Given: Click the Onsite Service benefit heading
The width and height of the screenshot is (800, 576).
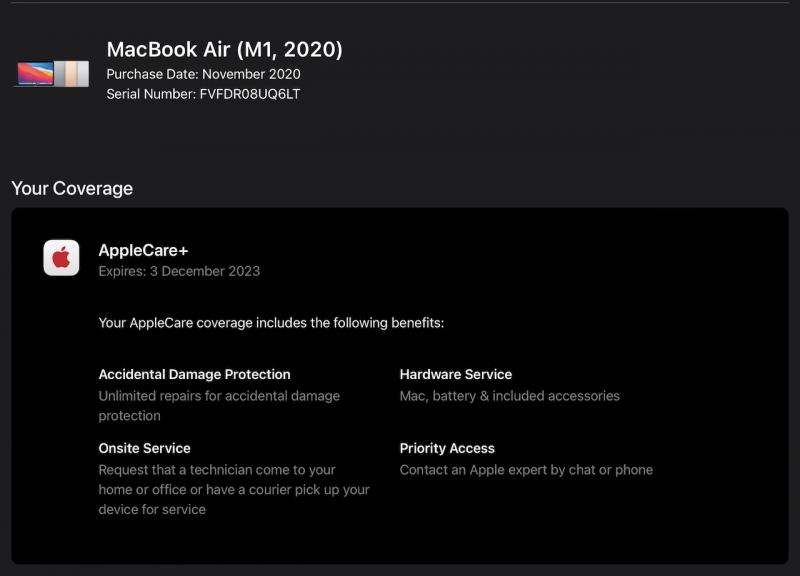Looking at the screenshot, I should [144, 448].
